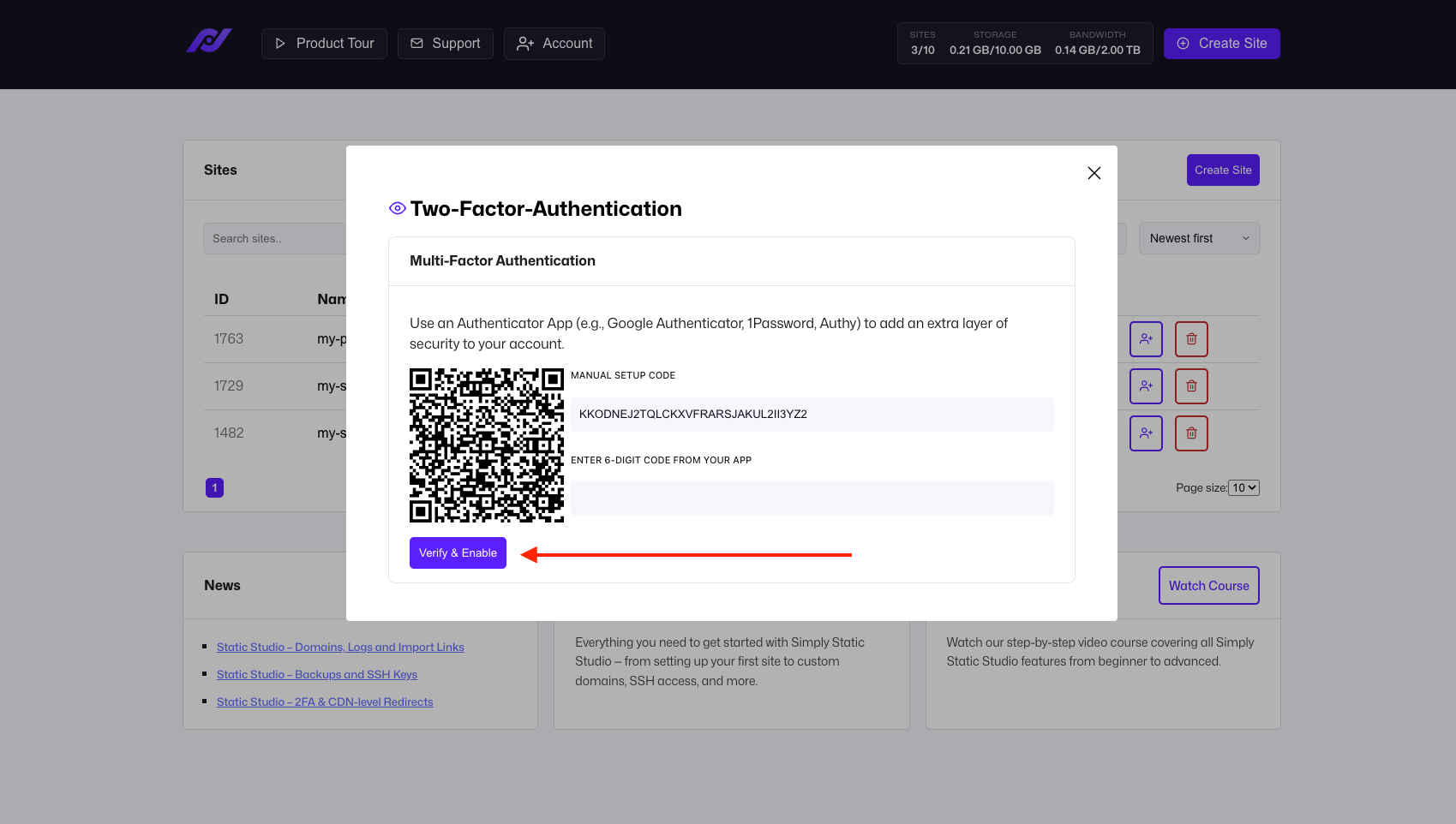1456x824 pixels.
Task: Select the manual setup code field
Action: point(812,415)
